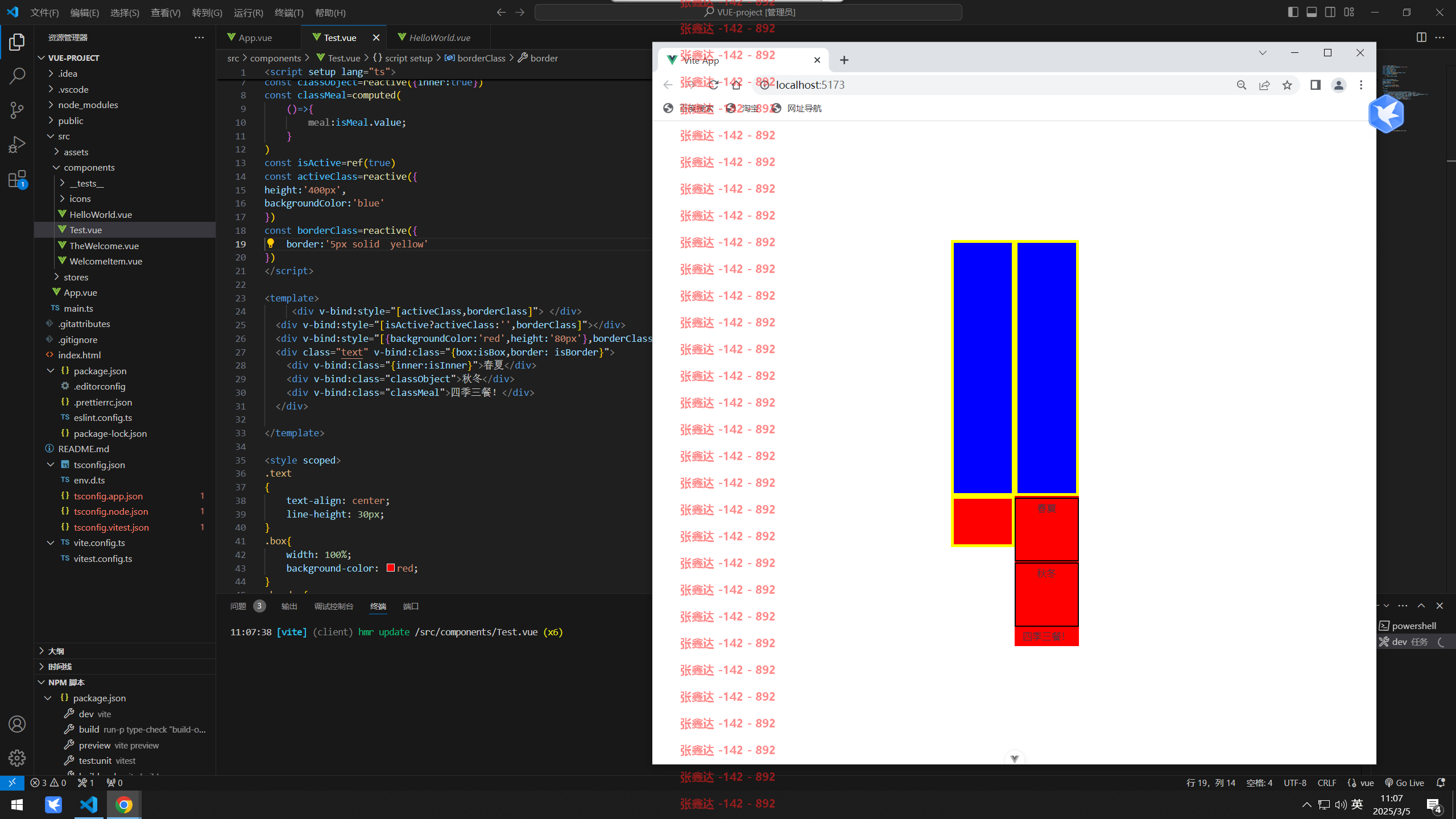Click the VS Code command center search box
This screenshot has height=819, width=1456.
[748, 12]
